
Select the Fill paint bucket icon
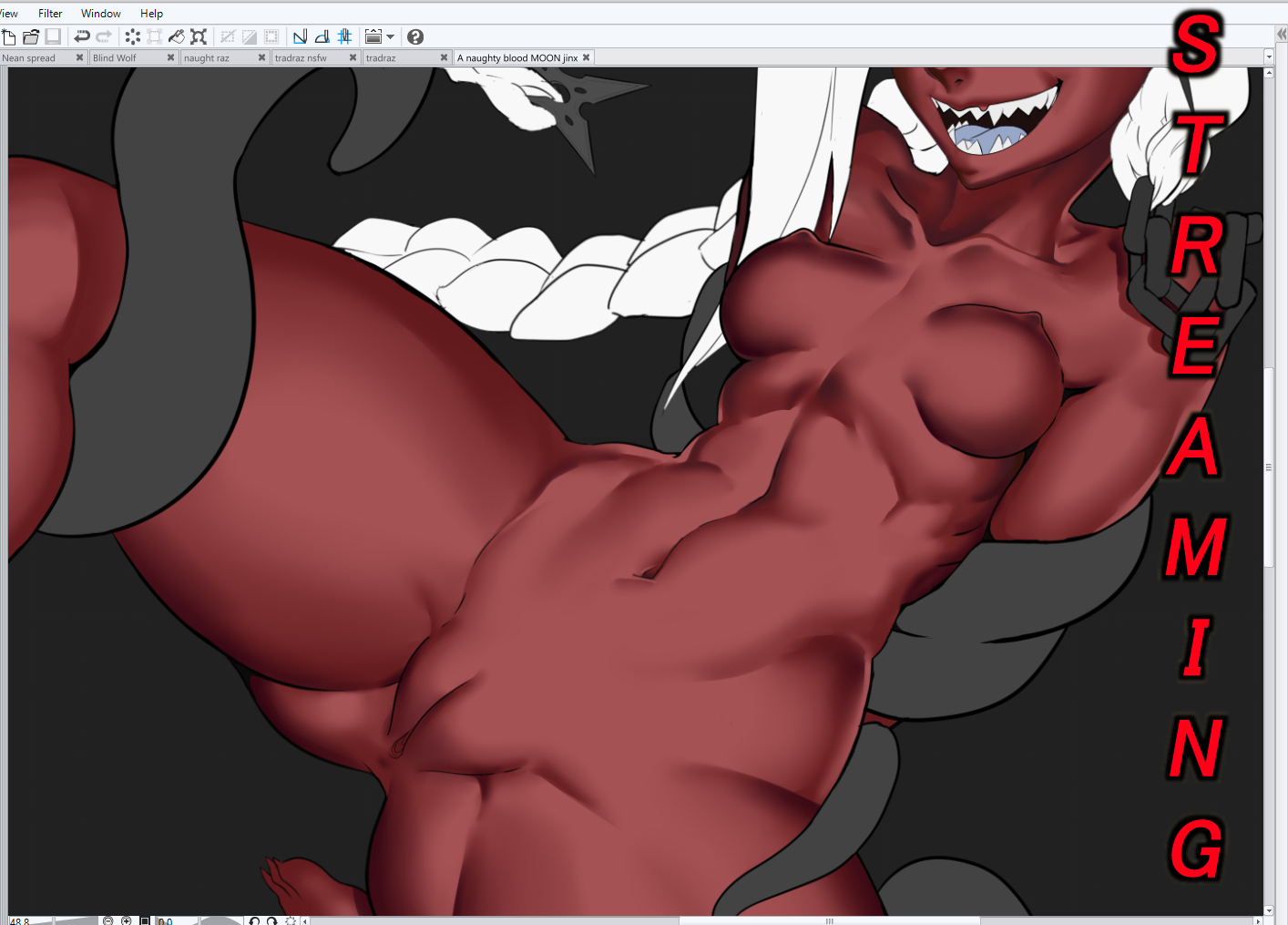click(177, 36)
